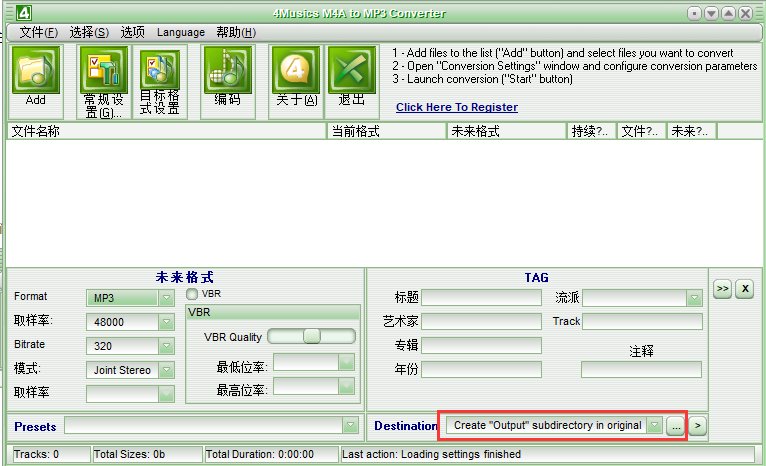Click the X button beside TAG panel

[745, 289]
